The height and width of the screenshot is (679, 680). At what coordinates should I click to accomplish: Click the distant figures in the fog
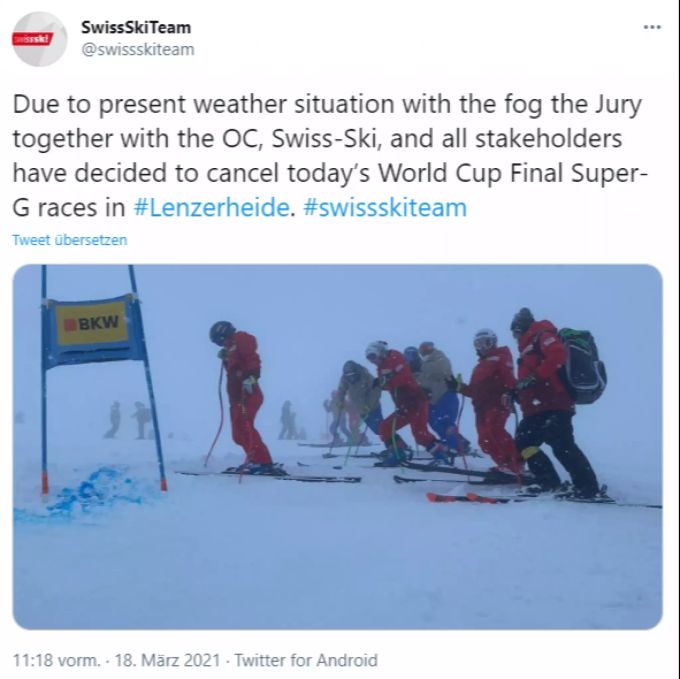[128, 420]
